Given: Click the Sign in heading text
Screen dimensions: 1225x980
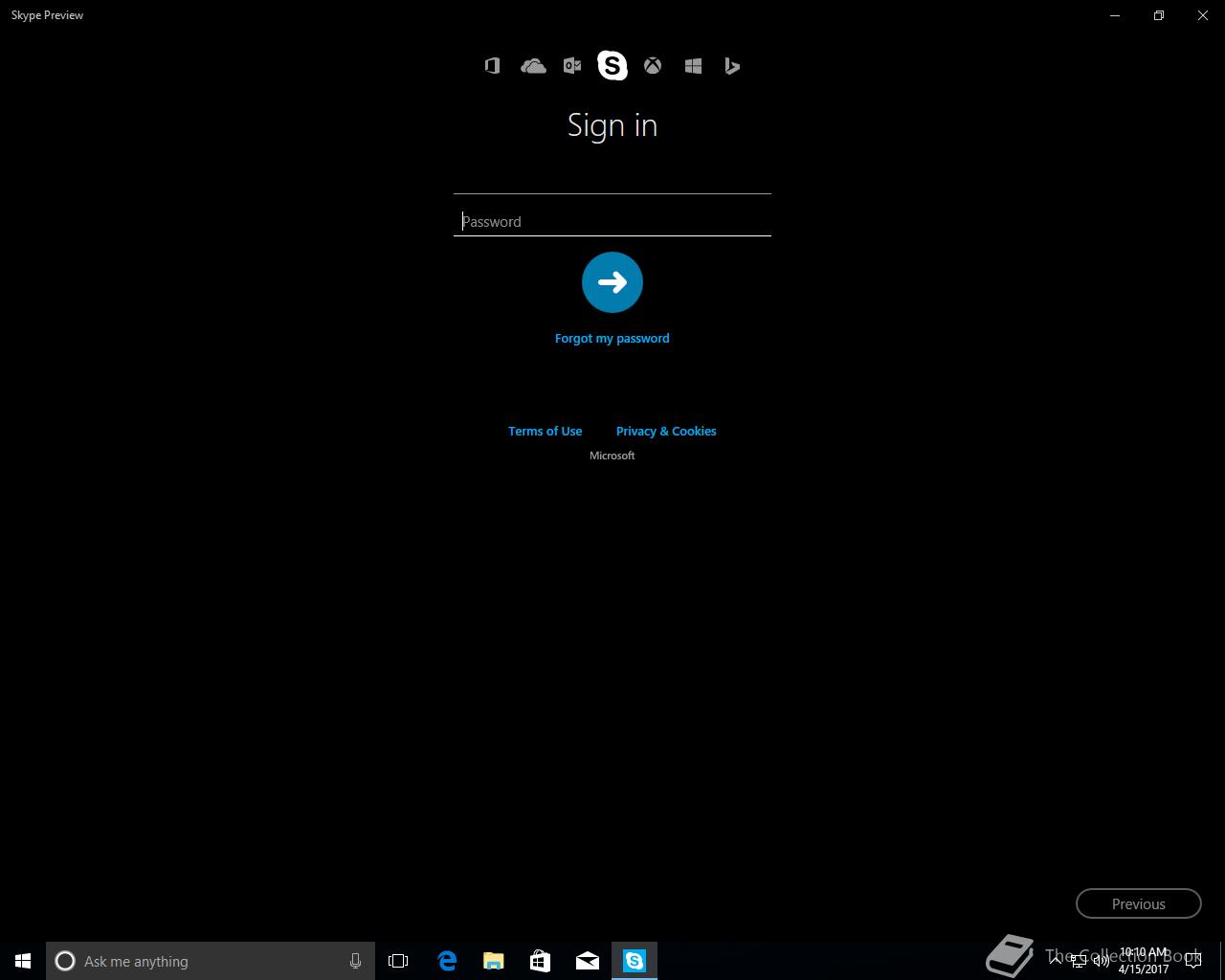Looking at the screenshot, I should [x=612, y=125].
